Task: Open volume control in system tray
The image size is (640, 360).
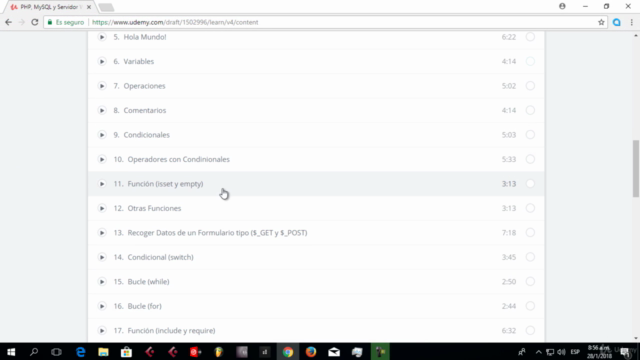Action: point(562,352)
